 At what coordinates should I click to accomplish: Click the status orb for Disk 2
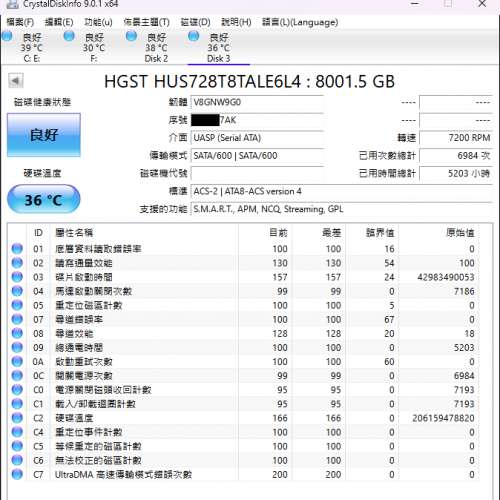(131, 36)
